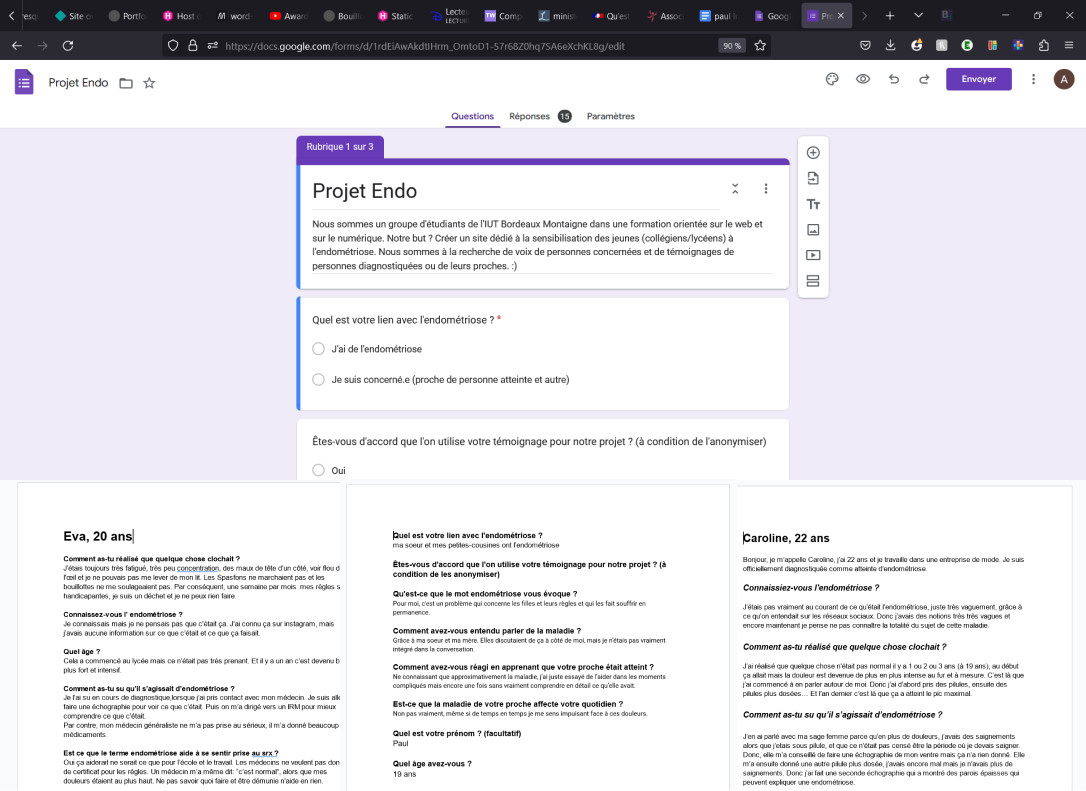1086x791 pixels.
Task: Click the import questions icon
Action: pyautogui.click(x=813, y=178)
